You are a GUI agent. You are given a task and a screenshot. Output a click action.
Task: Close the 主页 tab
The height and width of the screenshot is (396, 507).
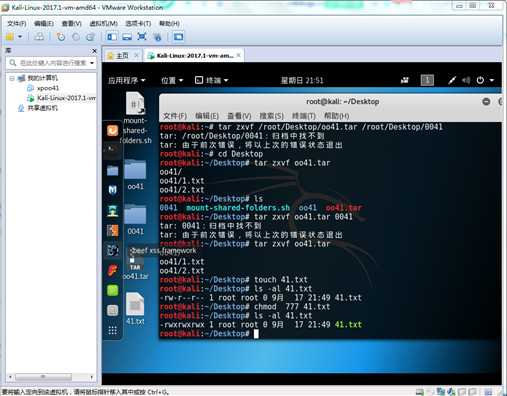[136, 55]
